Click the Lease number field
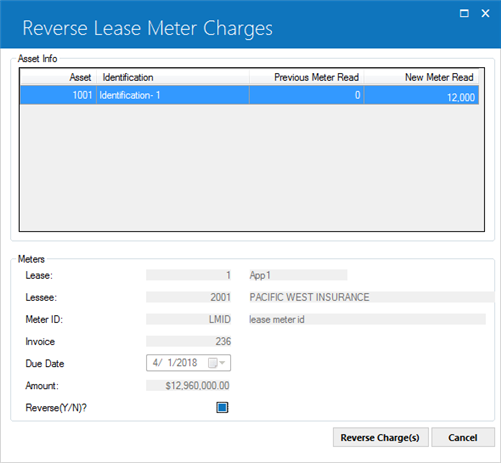 188,275
